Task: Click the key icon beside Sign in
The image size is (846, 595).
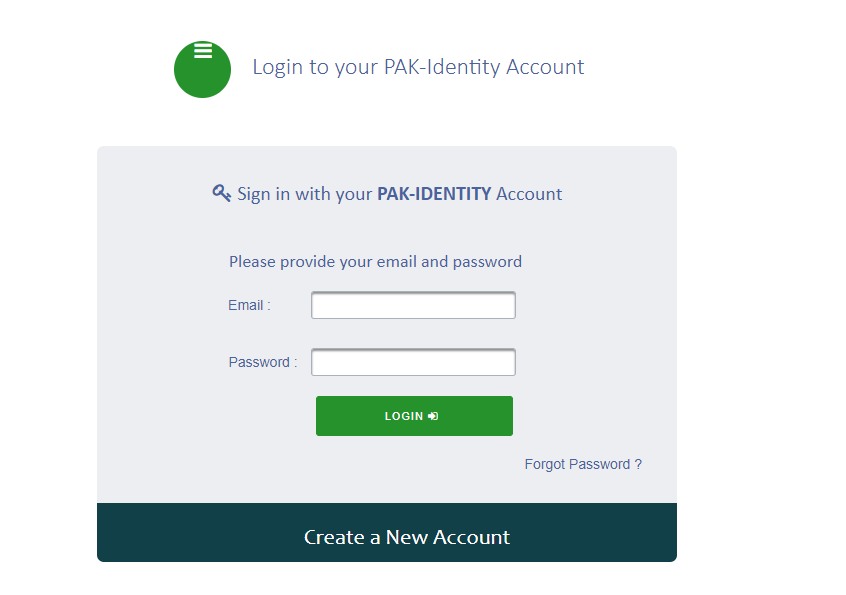Action: 222,193
